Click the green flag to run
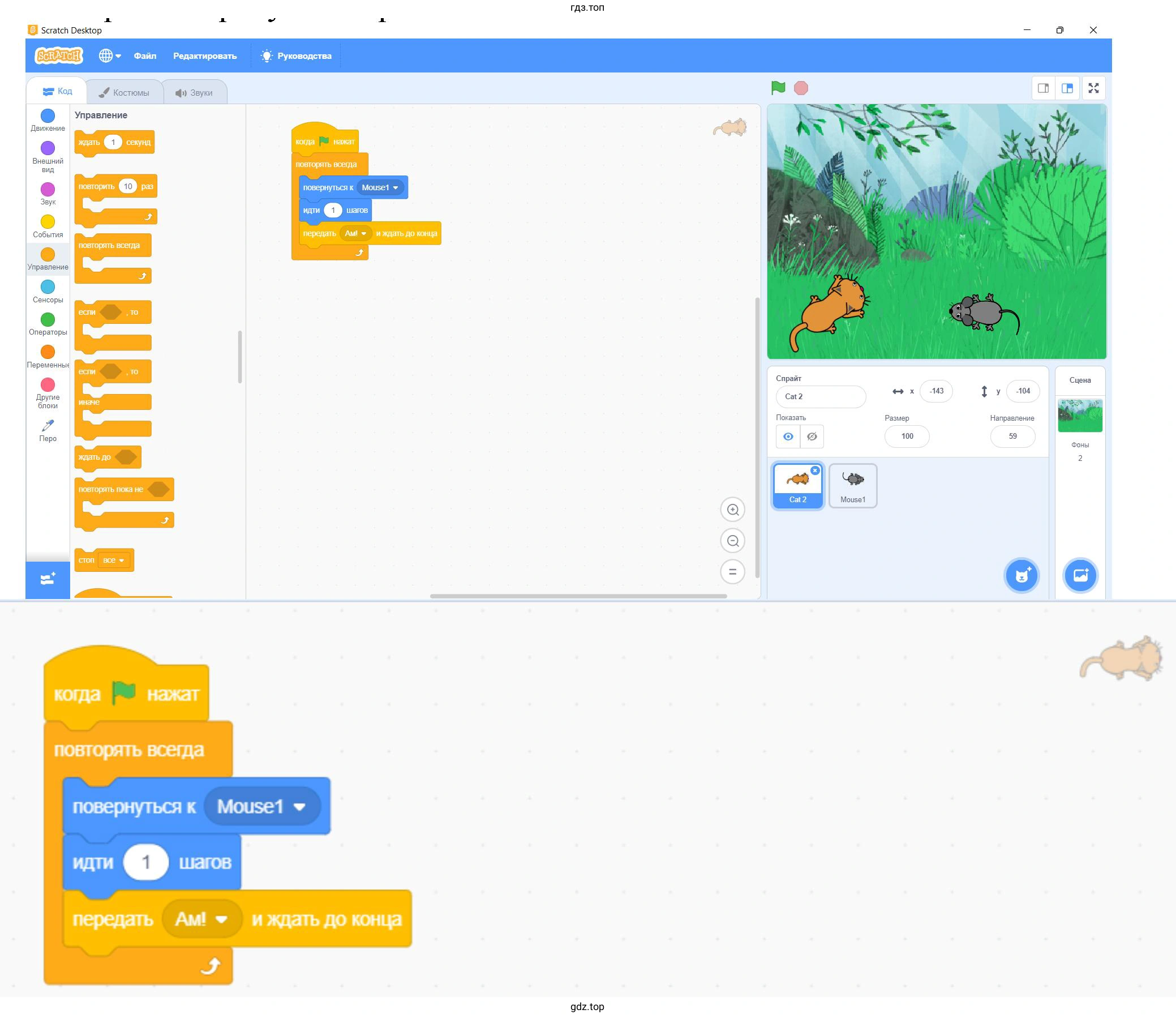Image resolution: width=1176 pixels, height=1018 pixels. pyautogui.click(x=778, y=88)
